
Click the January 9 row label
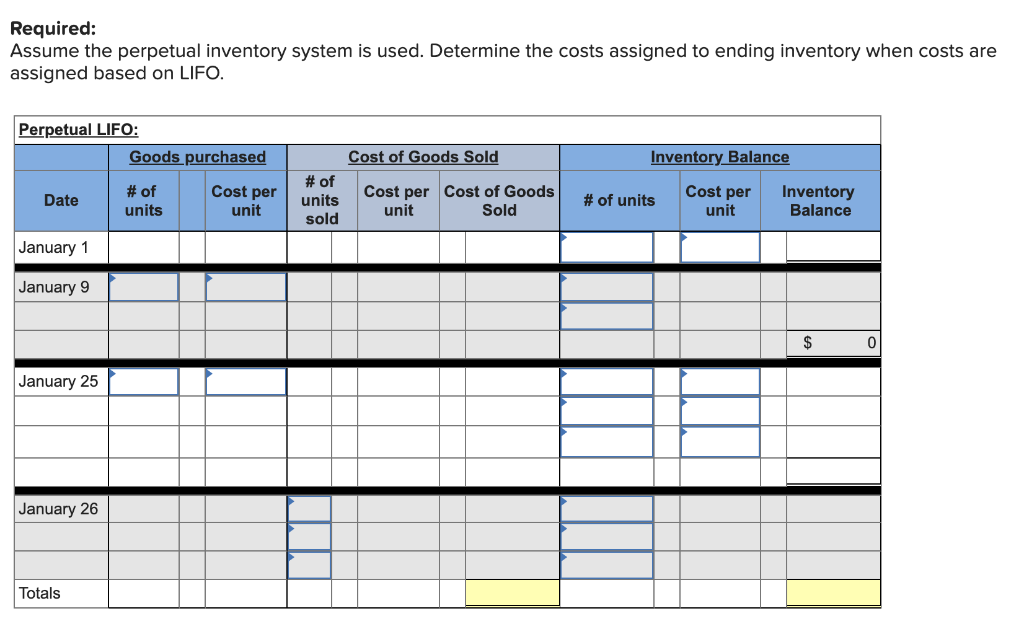coord(54,287)
